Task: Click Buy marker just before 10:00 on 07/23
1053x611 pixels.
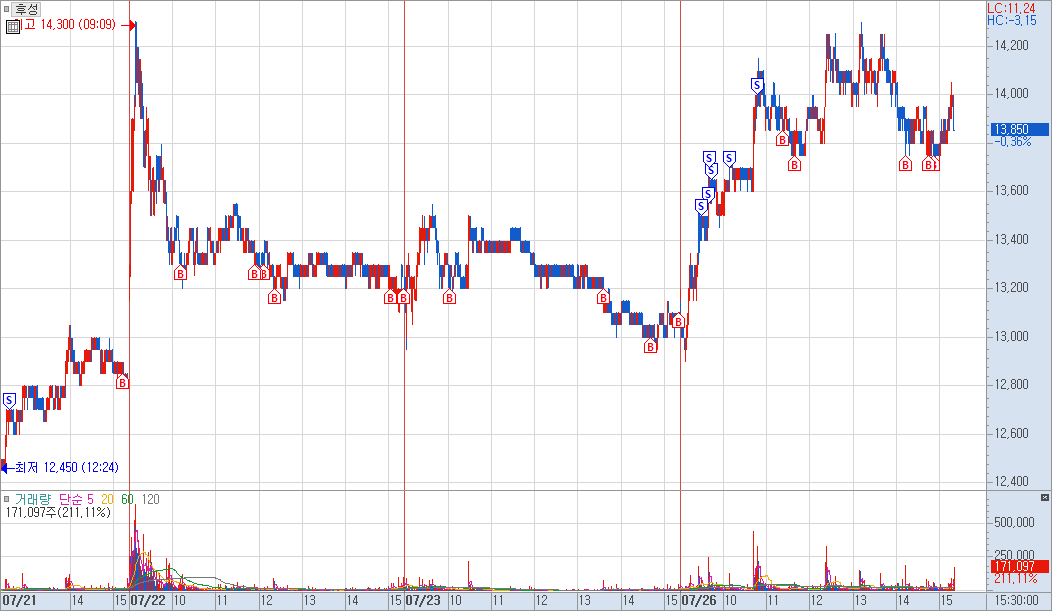Action: (449, 297)
